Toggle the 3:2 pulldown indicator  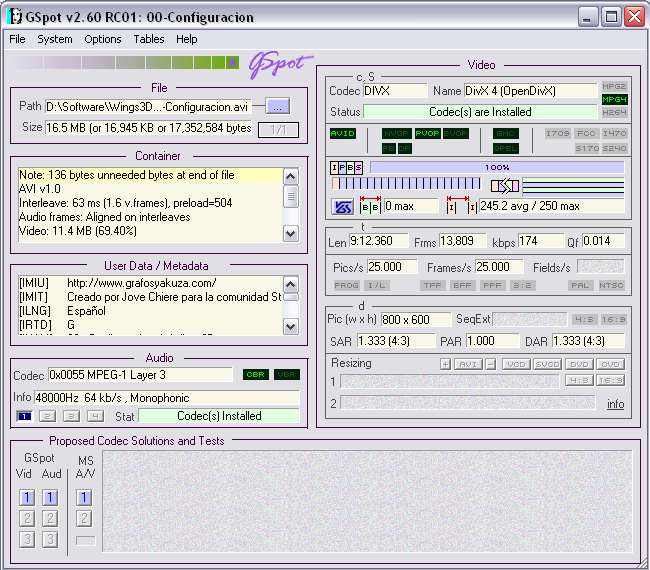click(x=522, y=286)
